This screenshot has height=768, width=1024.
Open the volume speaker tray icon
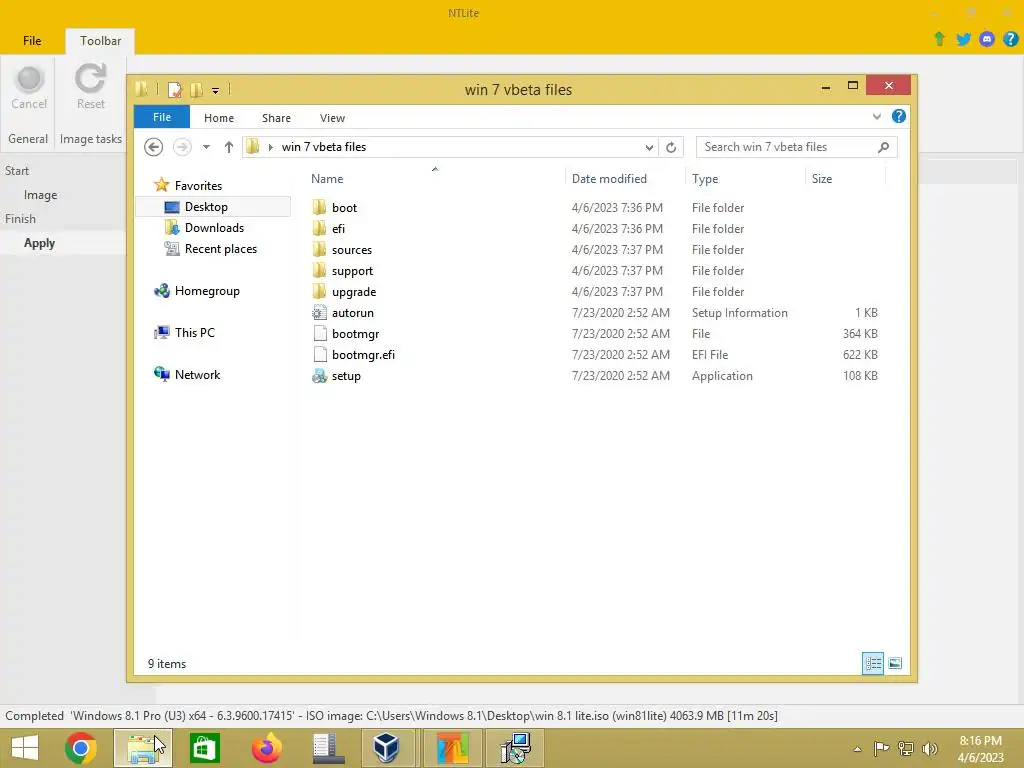coord(930,749)
